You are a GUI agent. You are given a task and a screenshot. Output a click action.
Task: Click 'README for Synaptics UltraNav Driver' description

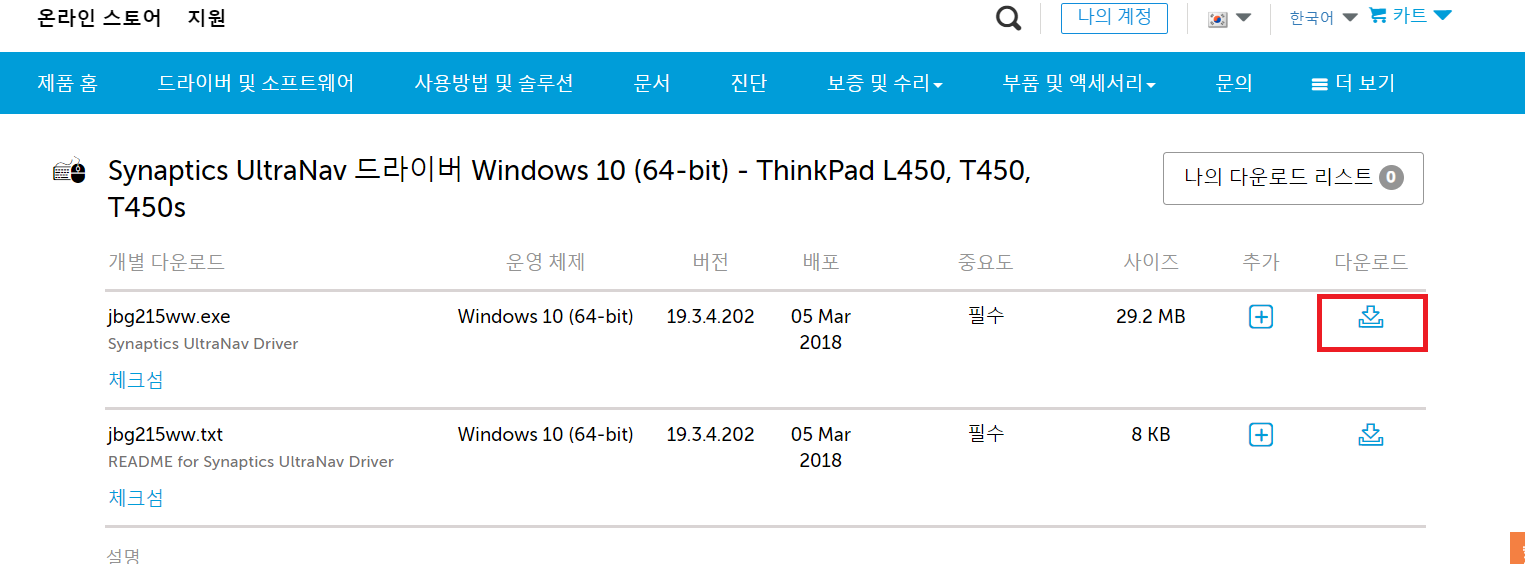[250, 462]
